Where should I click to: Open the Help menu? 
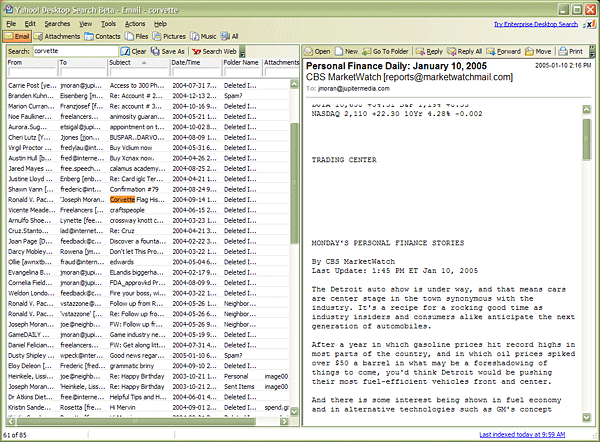click(x=160, y=24)
